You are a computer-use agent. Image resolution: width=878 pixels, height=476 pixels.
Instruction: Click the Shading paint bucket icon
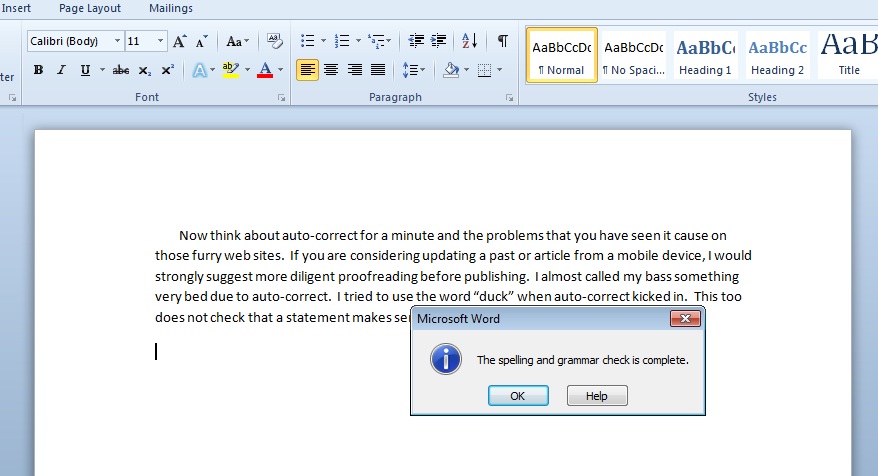coord(451,70)
